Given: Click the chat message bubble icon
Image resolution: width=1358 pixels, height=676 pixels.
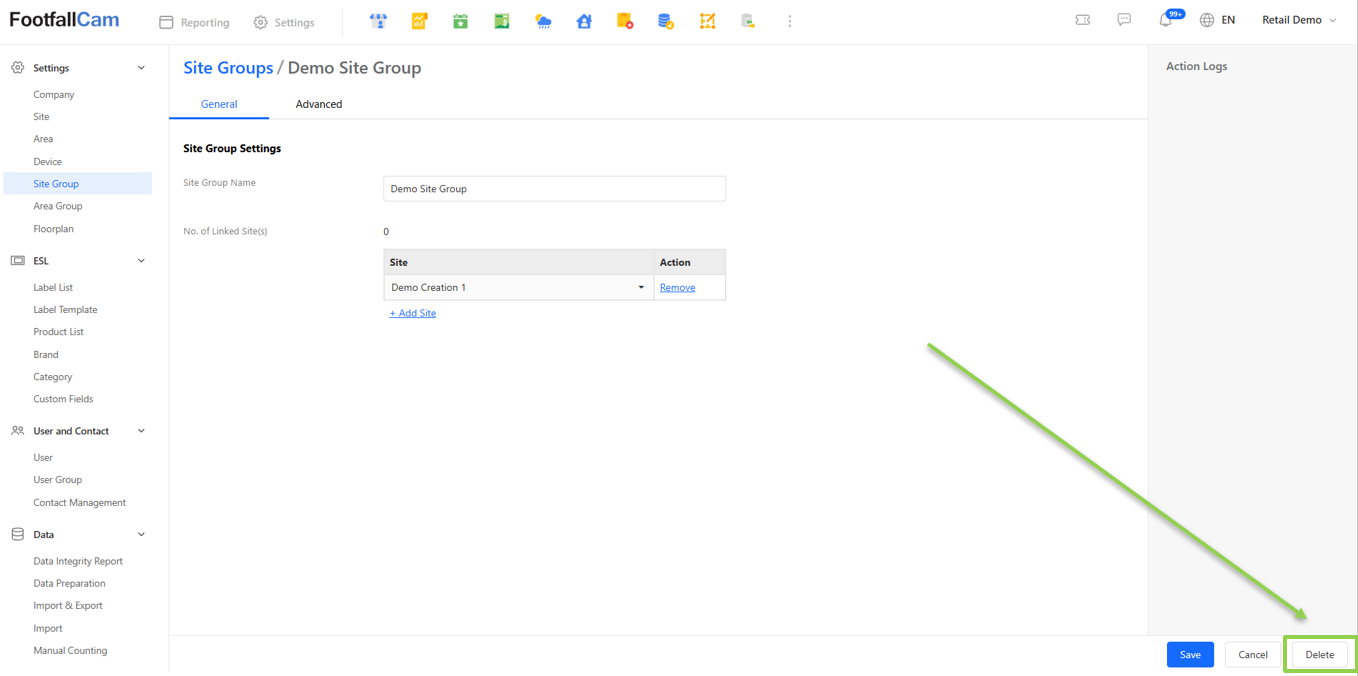Looking at the screenshot, I should 1124,20.
